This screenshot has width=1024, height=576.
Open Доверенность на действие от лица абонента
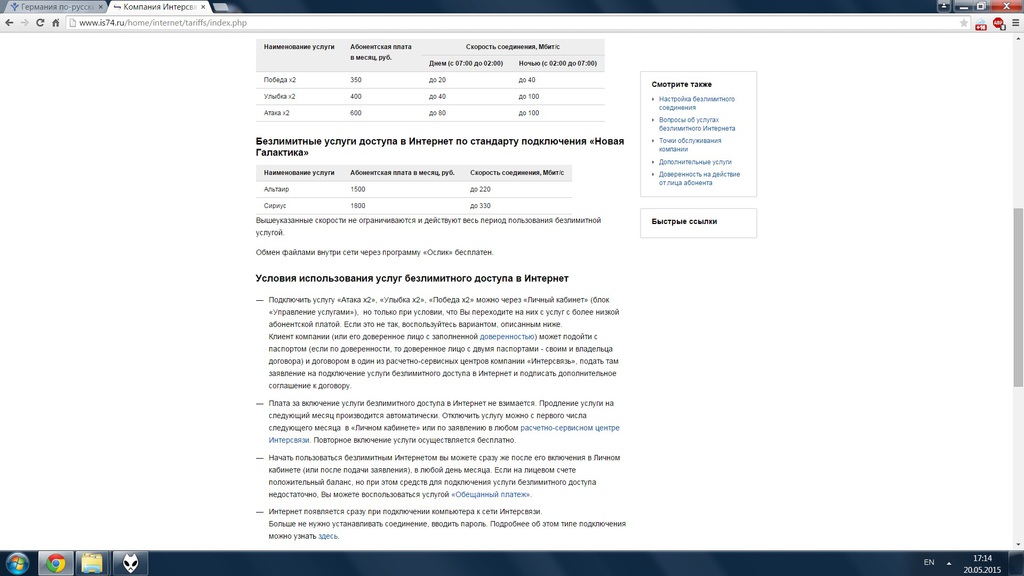pos(699,178)
